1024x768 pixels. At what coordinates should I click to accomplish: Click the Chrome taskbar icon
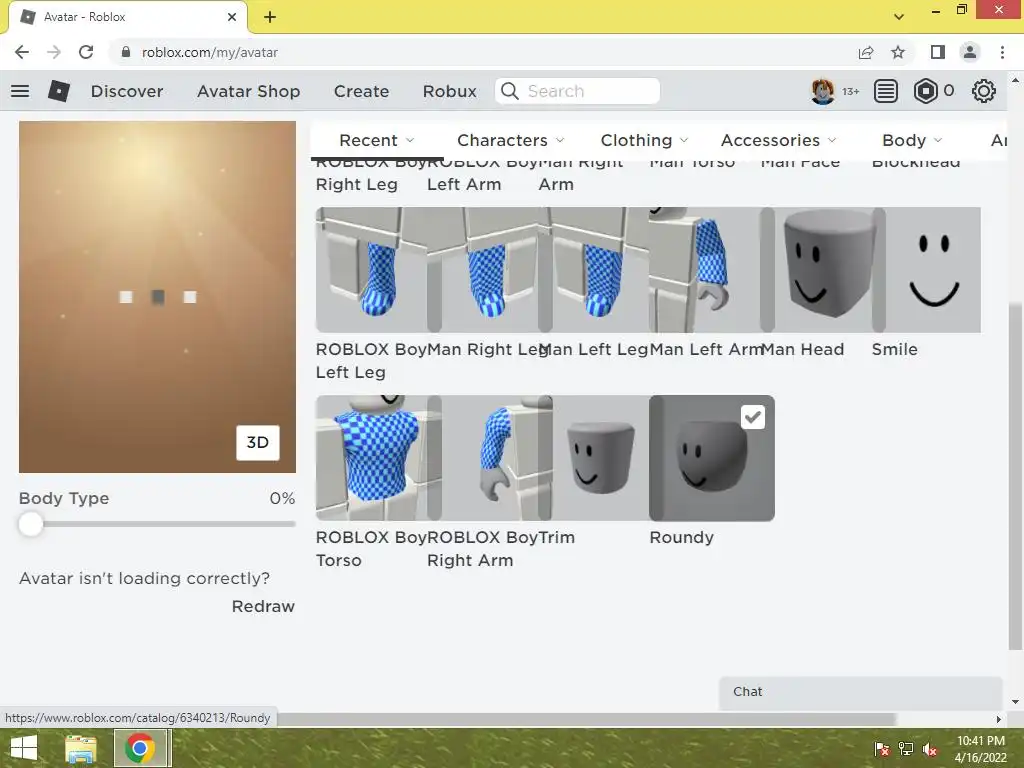pos(140,748)
